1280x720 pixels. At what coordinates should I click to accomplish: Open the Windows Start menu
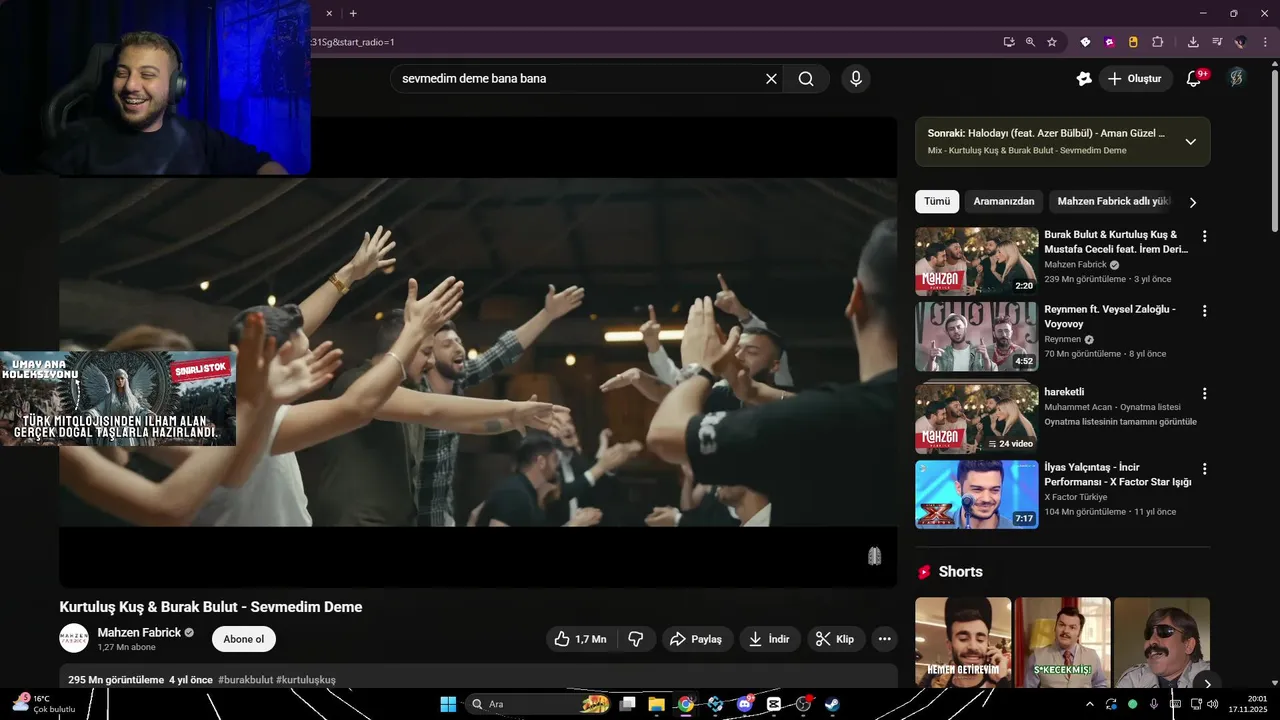[448, 704]
